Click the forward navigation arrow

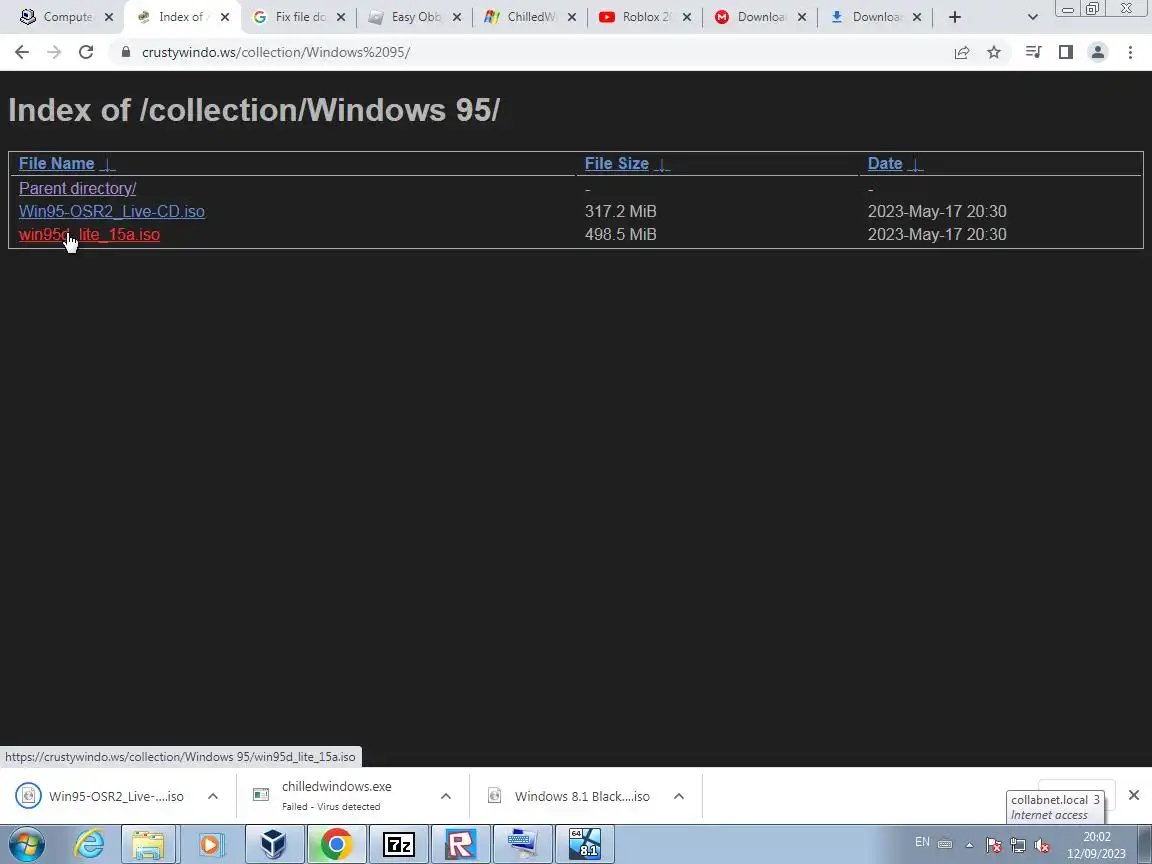click(54, 52)
